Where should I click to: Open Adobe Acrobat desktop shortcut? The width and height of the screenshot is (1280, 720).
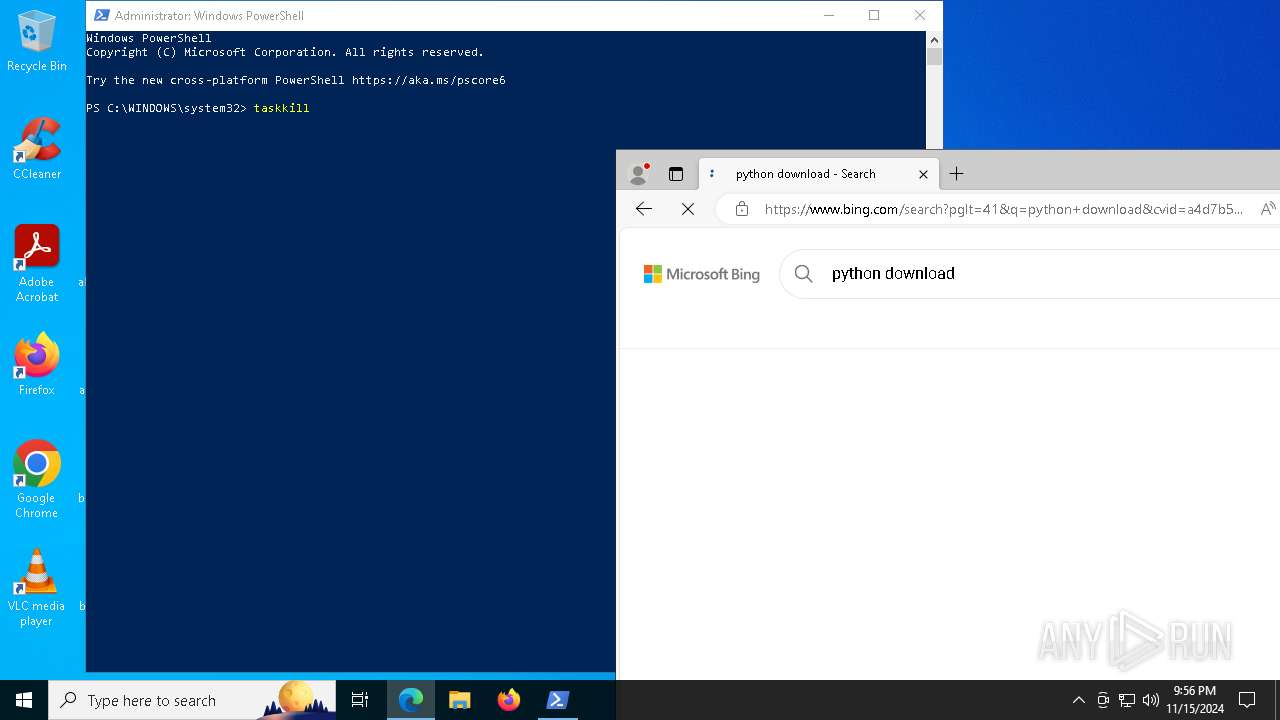37,263
